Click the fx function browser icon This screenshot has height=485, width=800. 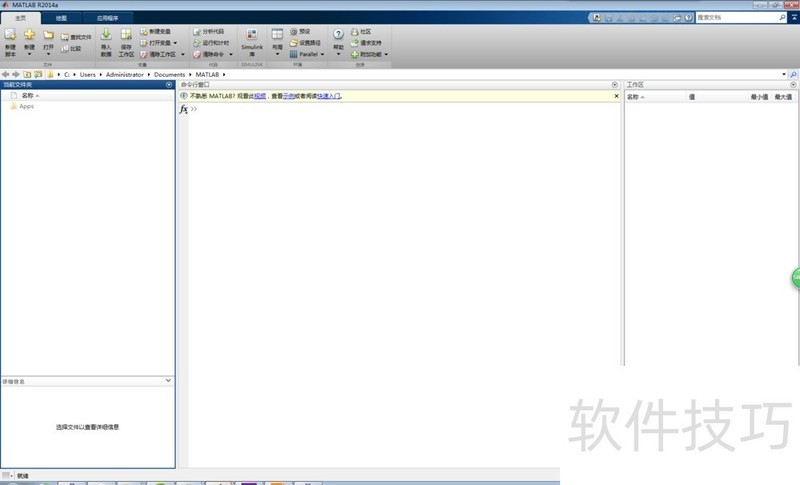coord(183,109)
